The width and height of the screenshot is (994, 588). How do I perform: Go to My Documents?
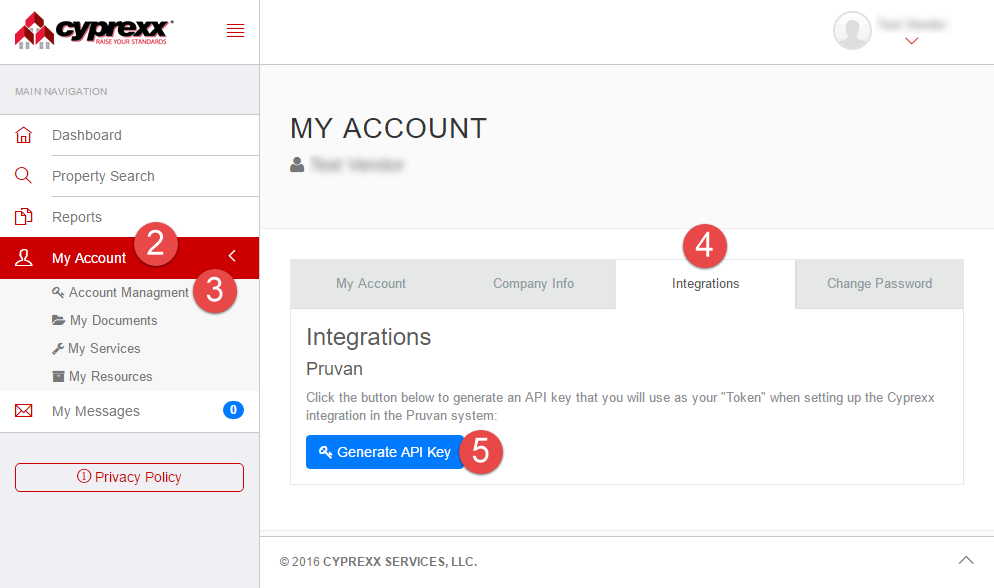coord(113,321)
